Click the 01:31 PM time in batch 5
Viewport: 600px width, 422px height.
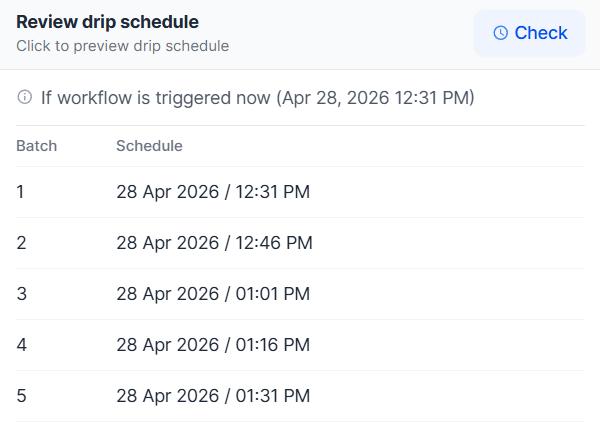273,396
